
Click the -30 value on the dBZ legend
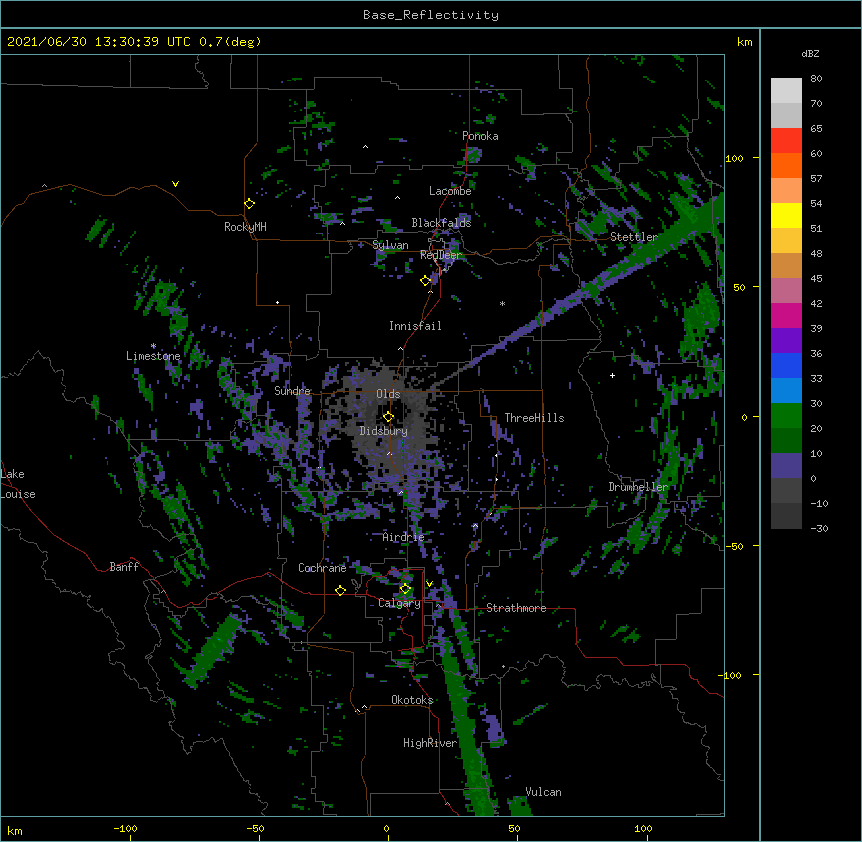click(x=819, y=529)
